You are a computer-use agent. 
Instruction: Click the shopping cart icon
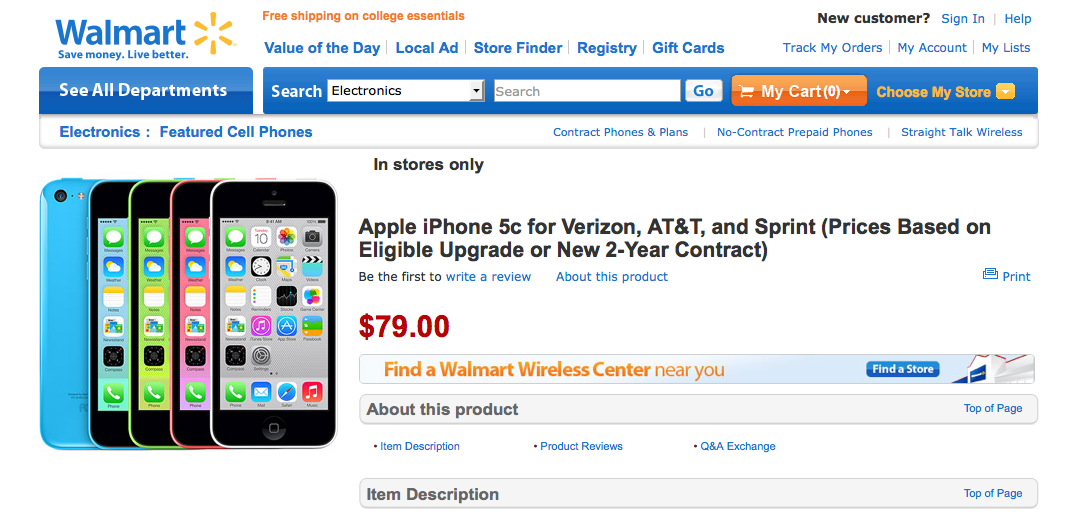(x=746, y=91)
